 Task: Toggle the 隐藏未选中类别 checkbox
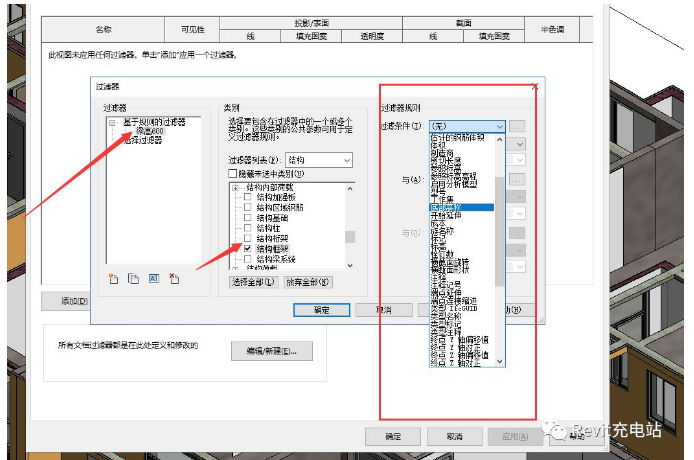coord(232,174)
